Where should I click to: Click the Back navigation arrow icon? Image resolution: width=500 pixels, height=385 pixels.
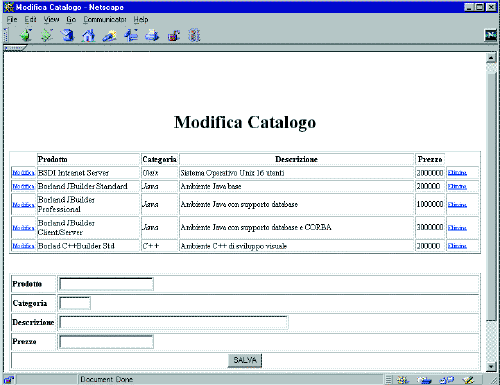point(26,35)
